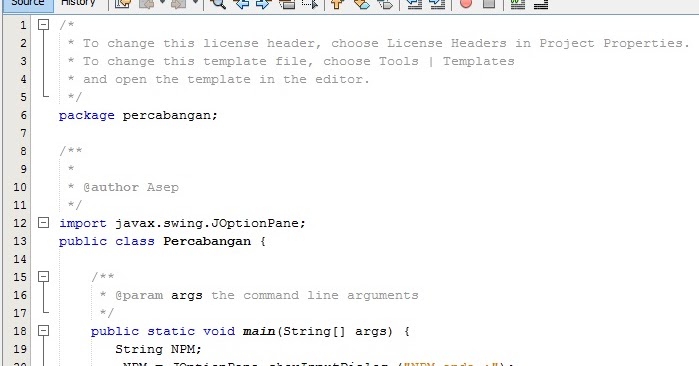
Task: Click the class name 'Percabangan' on line 13
Action: [207, 241]
